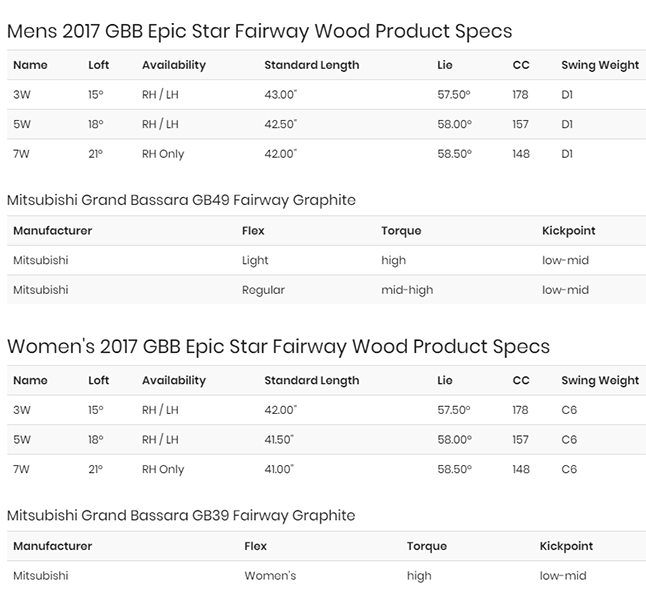Click the RH Only availability for Mens 7W
The width and height of the screenshot is (646, 598).
coord(163,154)
